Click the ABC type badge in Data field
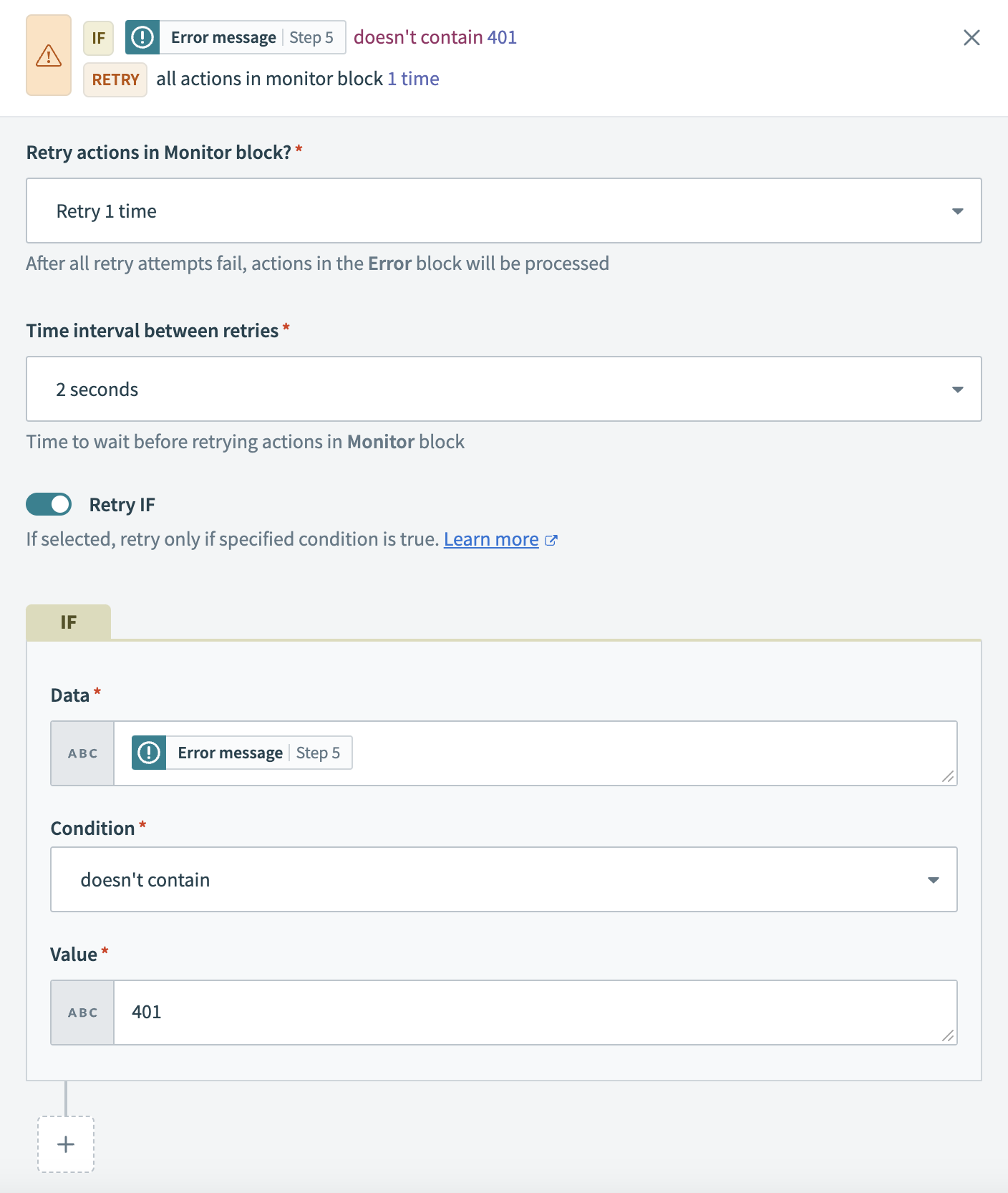The width and height of the screenshot is (1008, 1193). [82, 753]
